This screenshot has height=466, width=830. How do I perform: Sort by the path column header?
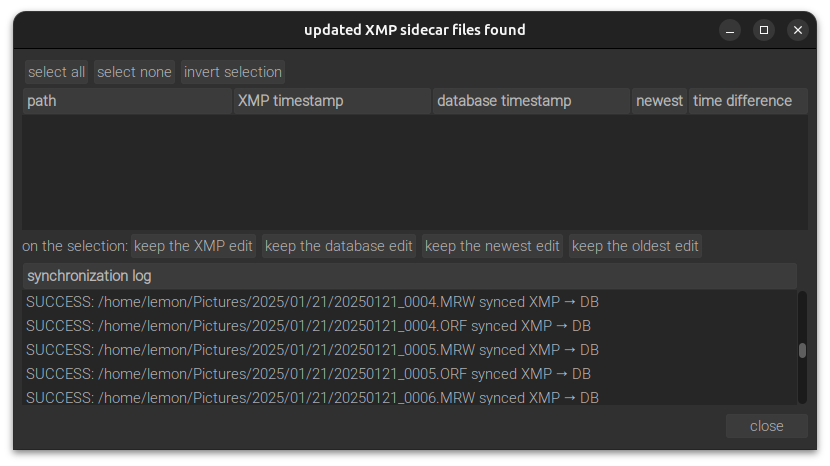[127, 101]
